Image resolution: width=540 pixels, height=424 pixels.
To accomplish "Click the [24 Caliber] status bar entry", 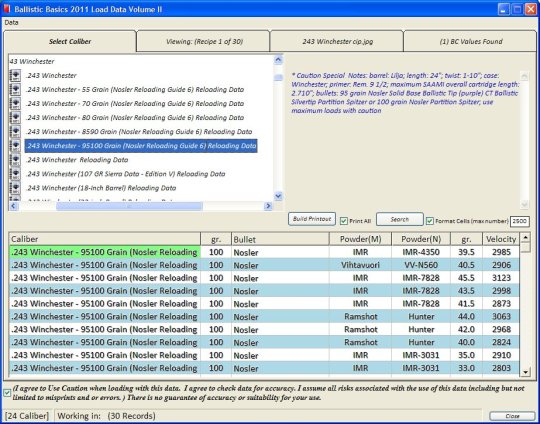I will click(x=27, y=416).
